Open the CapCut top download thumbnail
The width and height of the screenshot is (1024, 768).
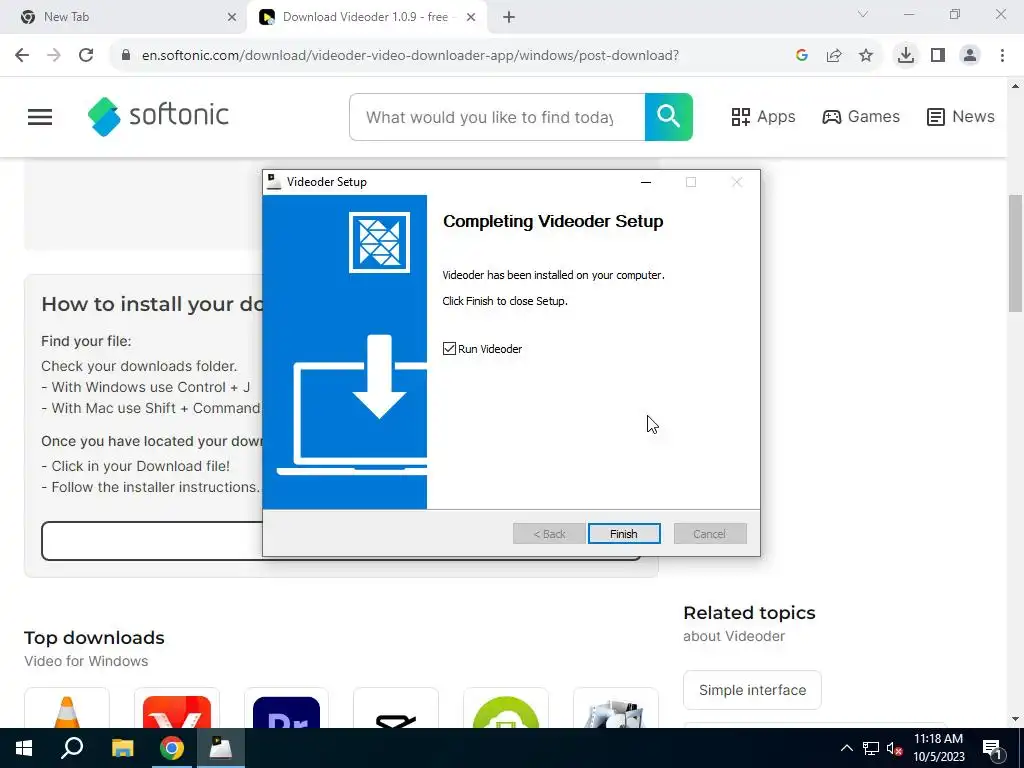(396, 708)
